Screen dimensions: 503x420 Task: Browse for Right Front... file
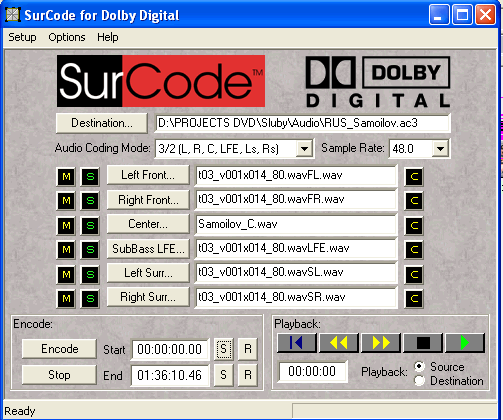coord(148,200)
